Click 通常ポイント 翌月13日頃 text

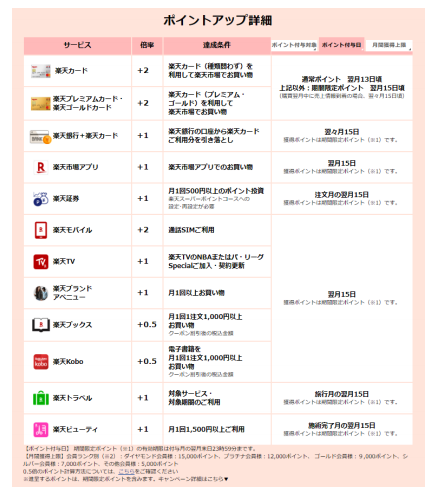342,79
